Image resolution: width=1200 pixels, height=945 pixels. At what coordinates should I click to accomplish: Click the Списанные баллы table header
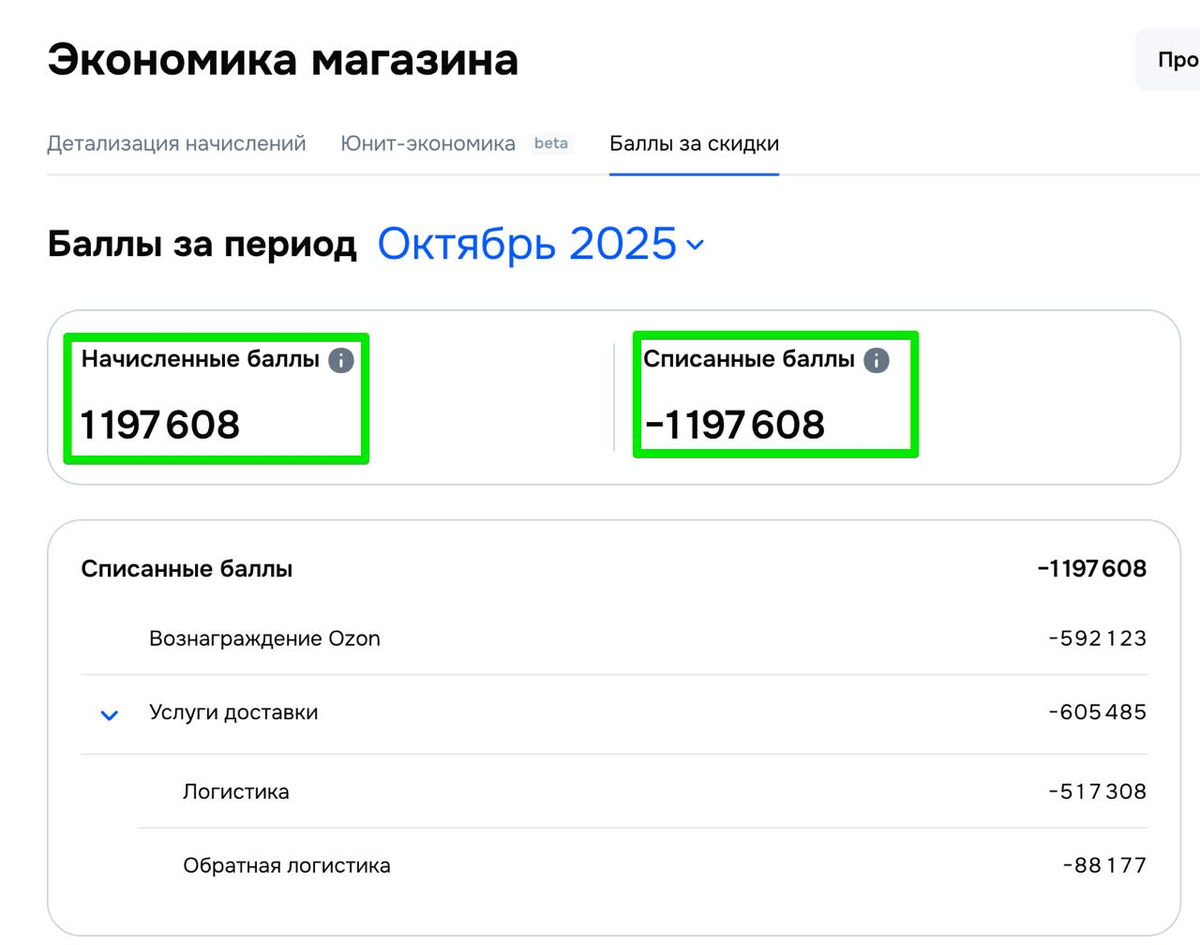point(187,569)
